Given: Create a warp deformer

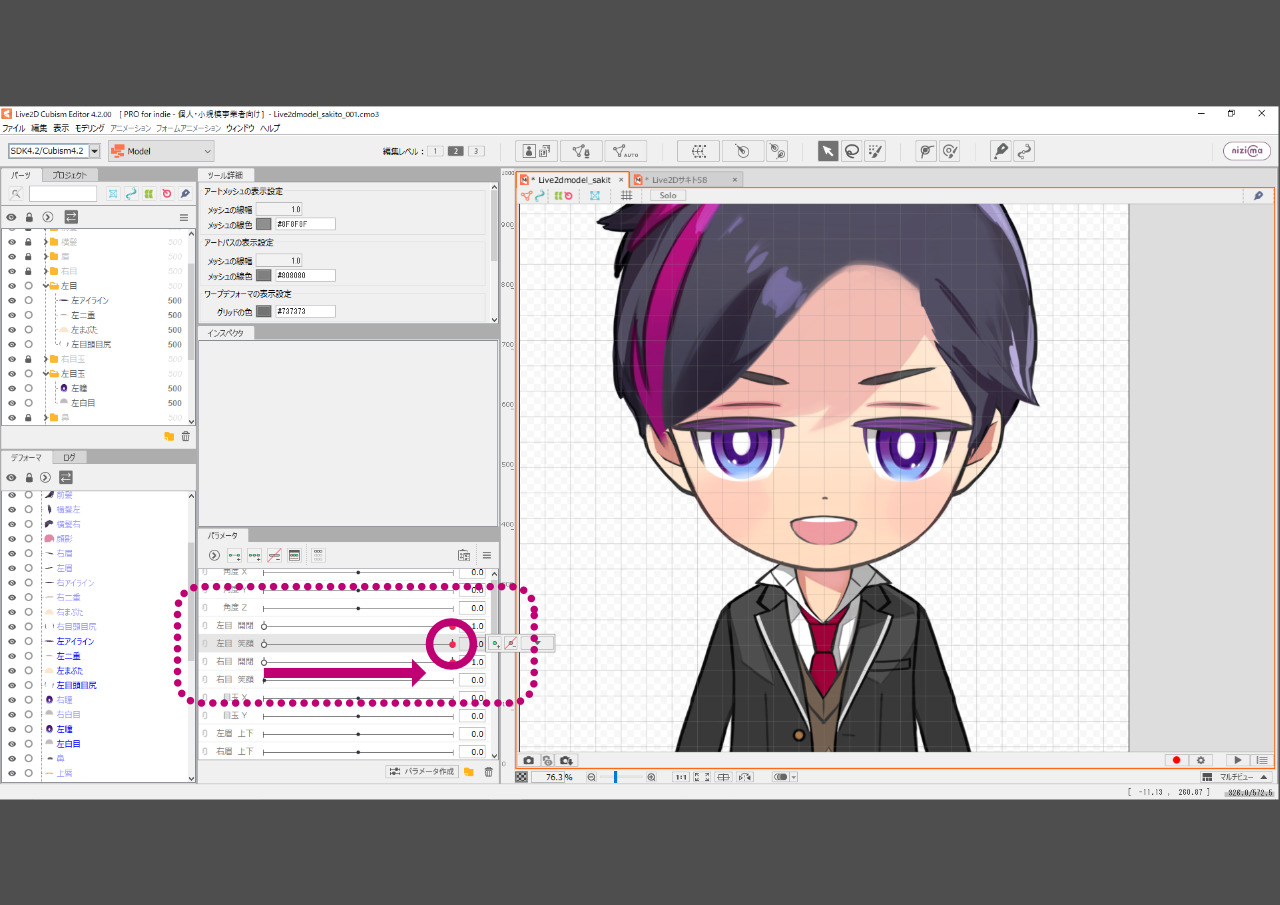Looking at the screenshot, I should click(x=698, y=151).
